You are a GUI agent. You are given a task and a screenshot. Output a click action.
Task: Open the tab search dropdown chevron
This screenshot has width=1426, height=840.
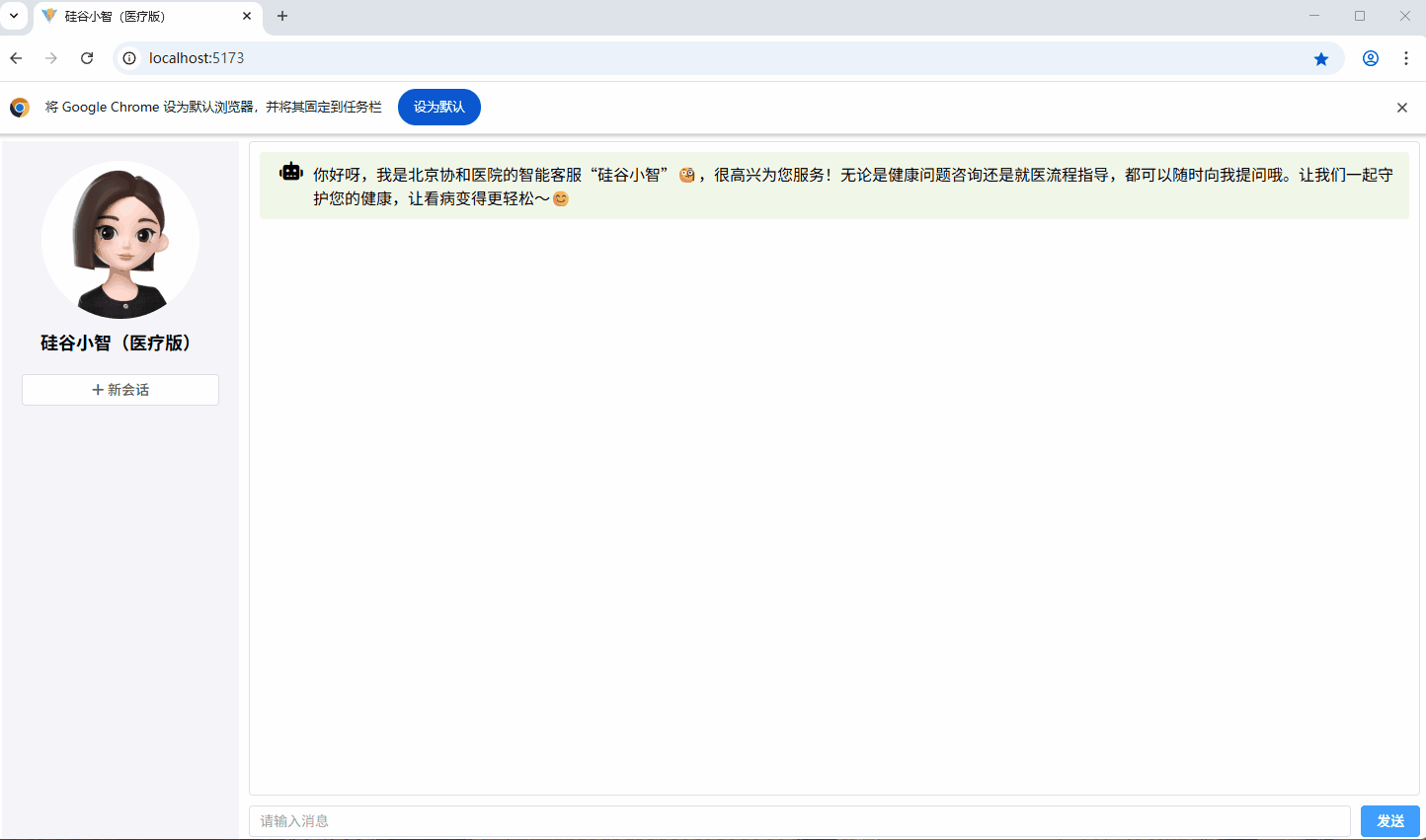pos(14,16)
